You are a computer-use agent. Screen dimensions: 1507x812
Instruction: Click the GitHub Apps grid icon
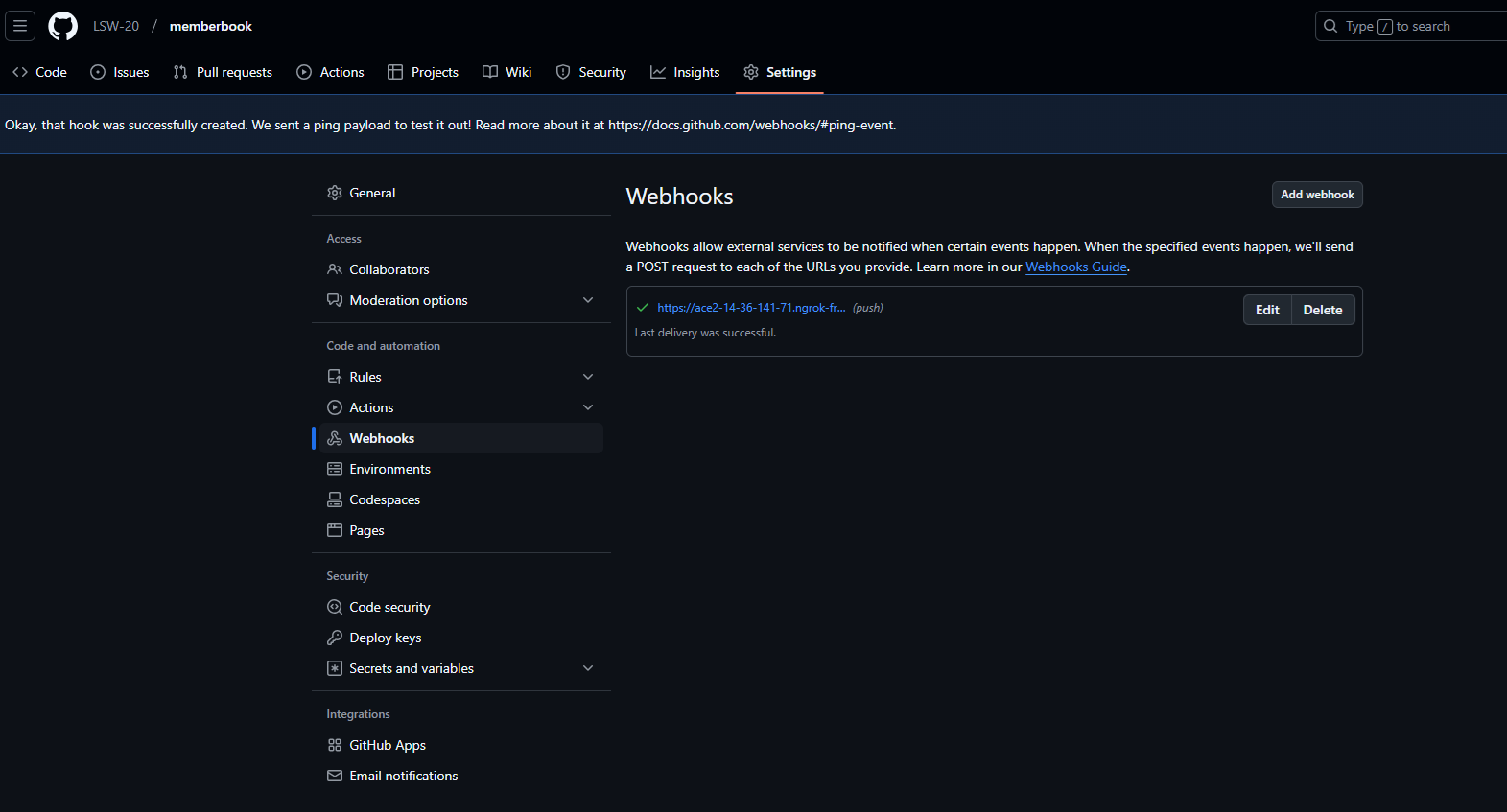point(335,745)
